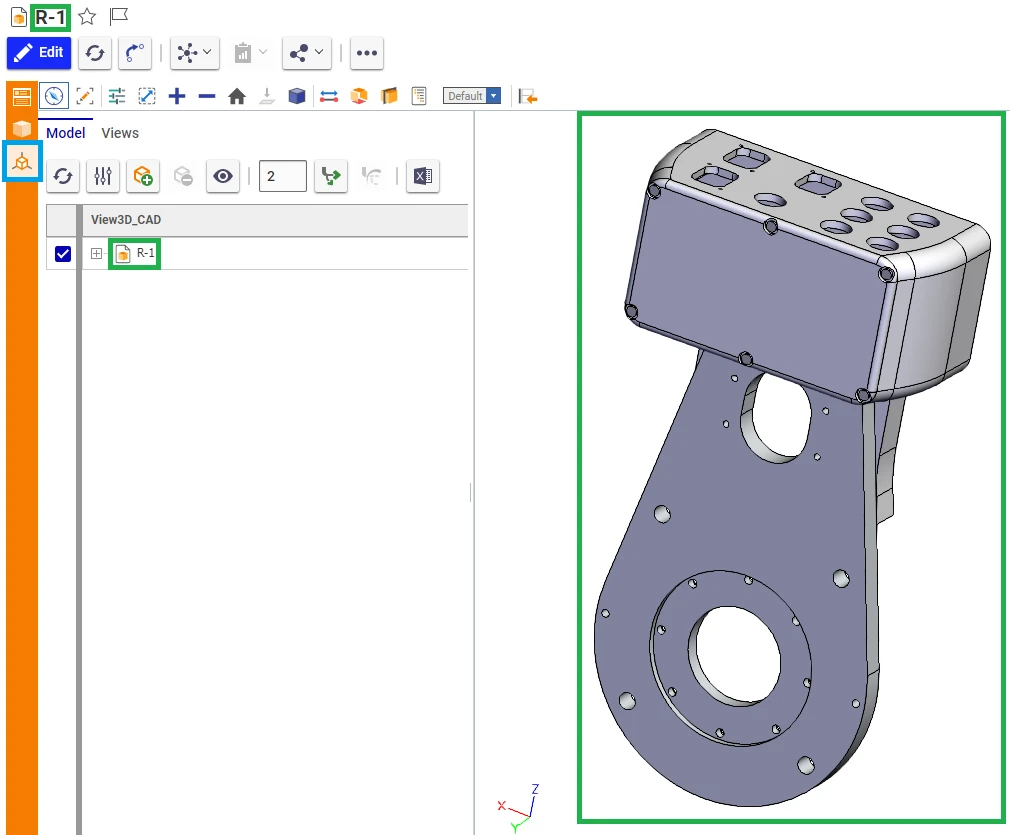Select the compass navigation tool
Viewport: 1010px width, 835px height.
click(x=54, y=96)
